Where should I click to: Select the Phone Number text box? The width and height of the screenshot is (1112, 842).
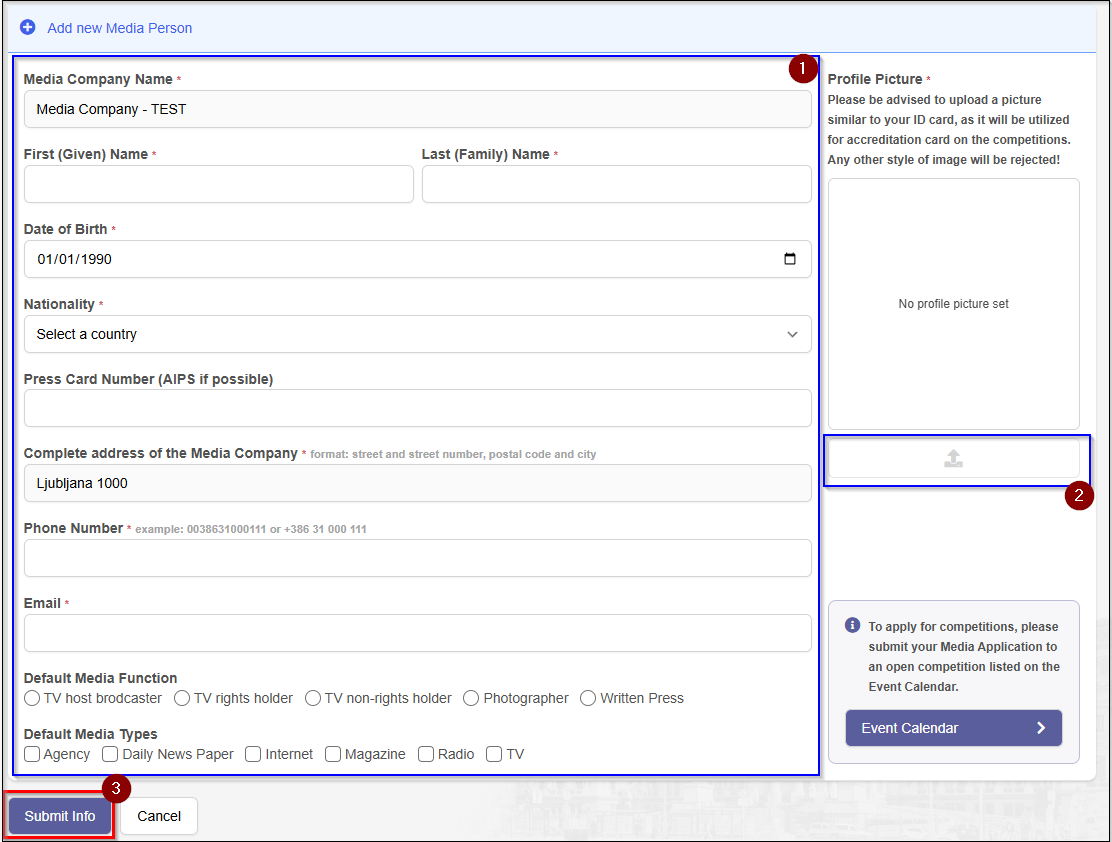click(x=417, y=558)
